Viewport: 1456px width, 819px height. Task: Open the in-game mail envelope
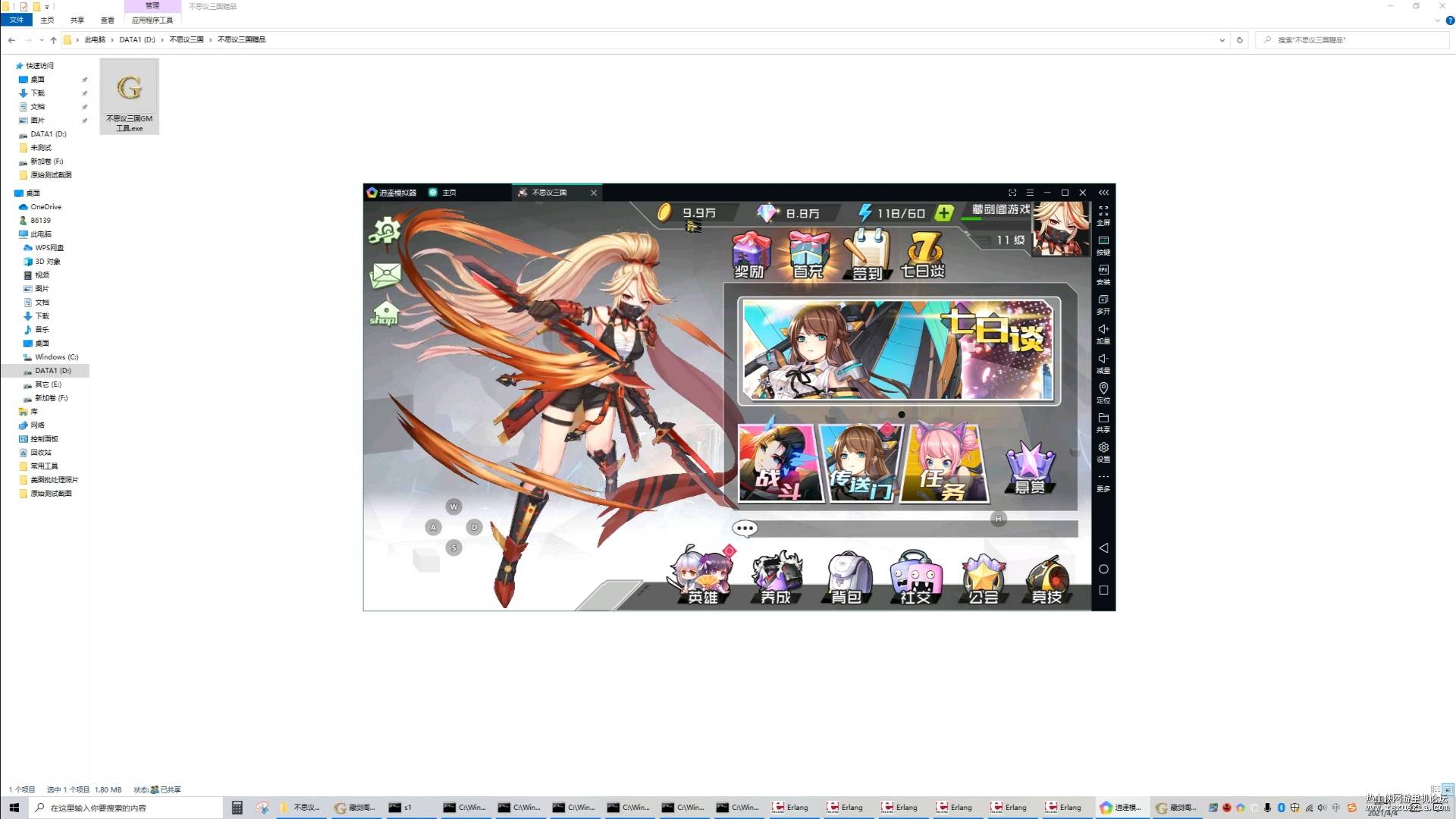tap(385, 275)
